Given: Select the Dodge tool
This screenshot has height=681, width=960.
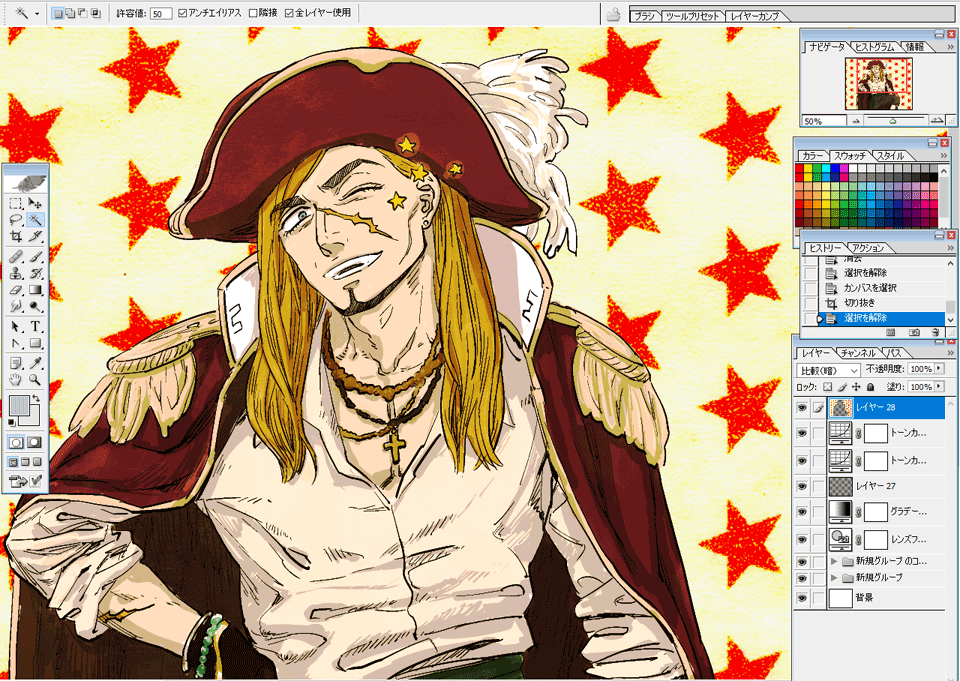Looking at the screenshot, I should tap(35, 306).
